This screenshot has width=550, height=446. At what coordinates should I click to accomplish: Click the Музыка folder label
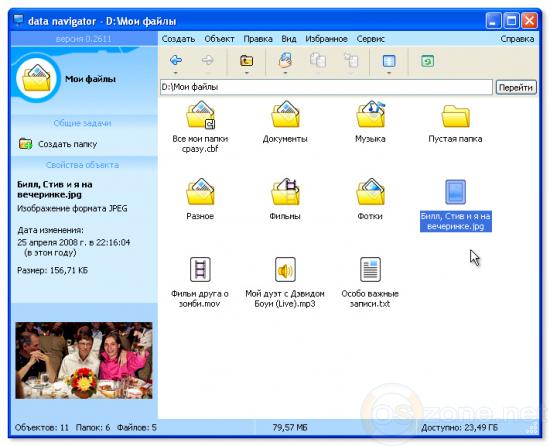click(370, 139)
